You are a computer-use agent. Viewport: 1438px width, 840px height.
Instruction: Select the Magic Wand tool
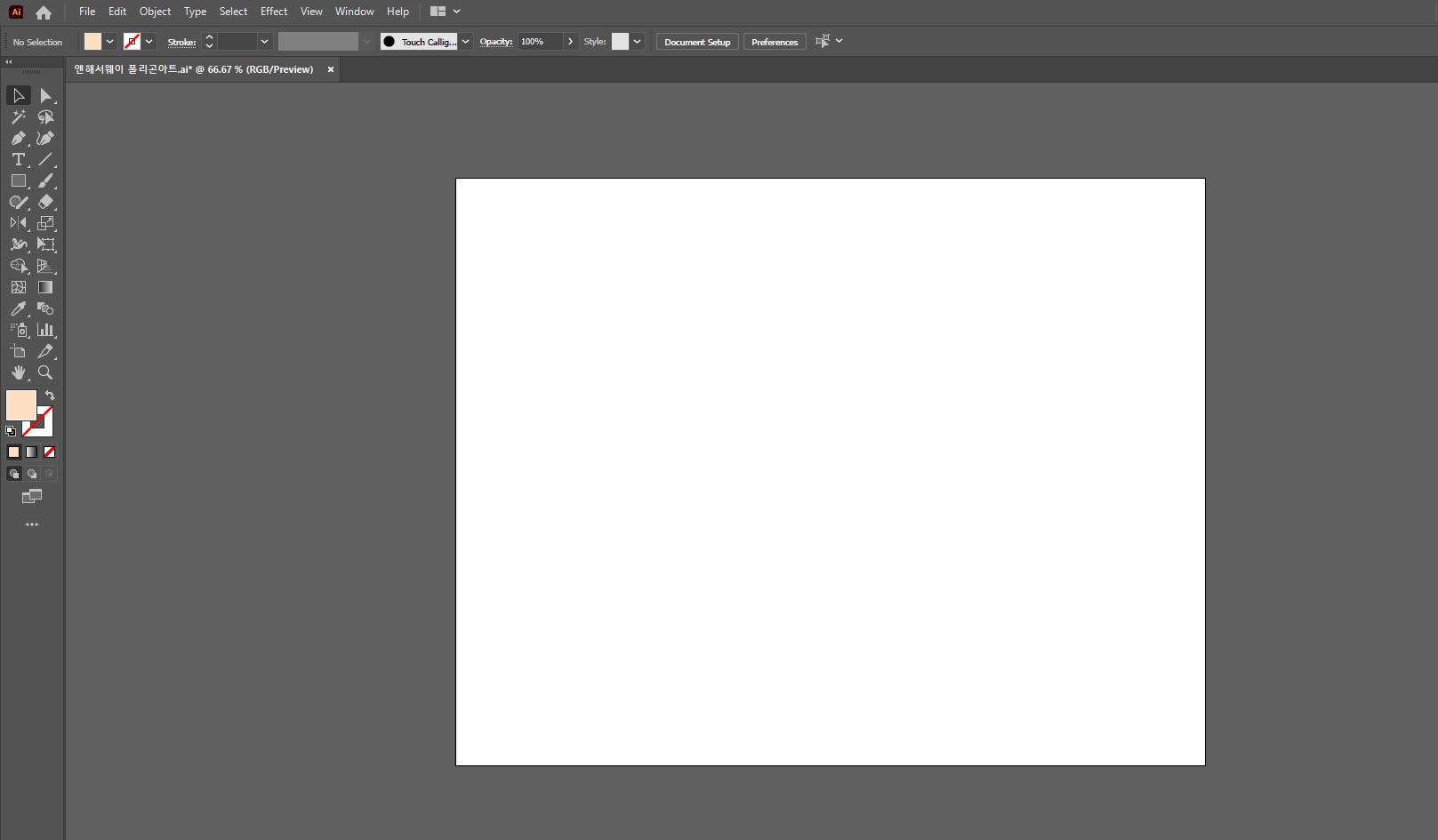(x=18, y=116)
